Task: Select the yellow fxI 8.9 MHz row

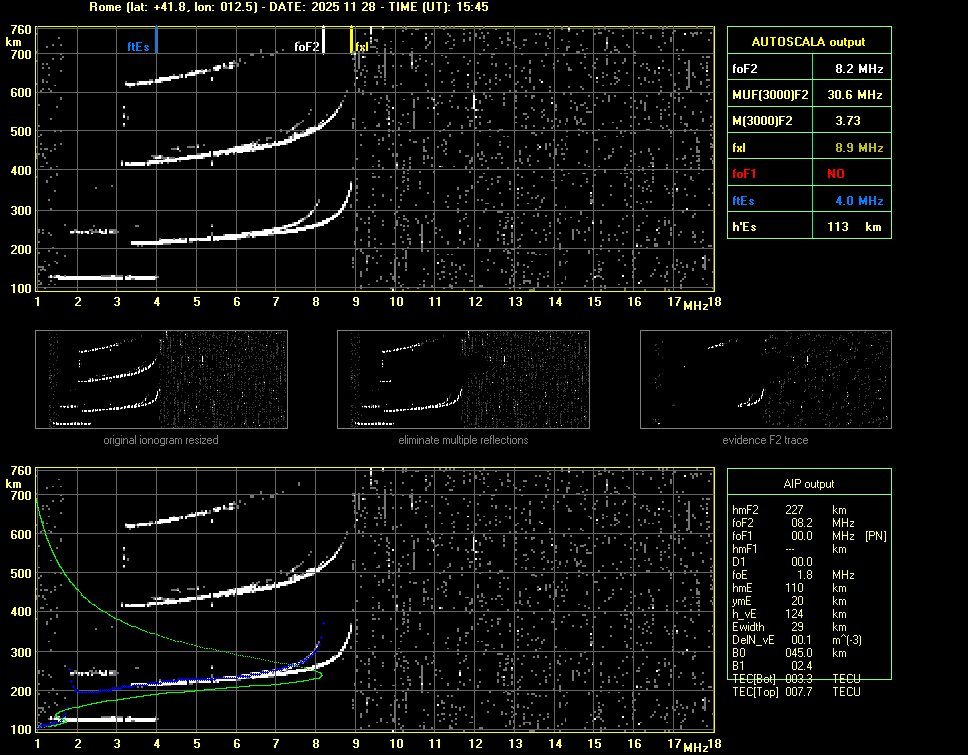Action: click(x=808, y=147)
